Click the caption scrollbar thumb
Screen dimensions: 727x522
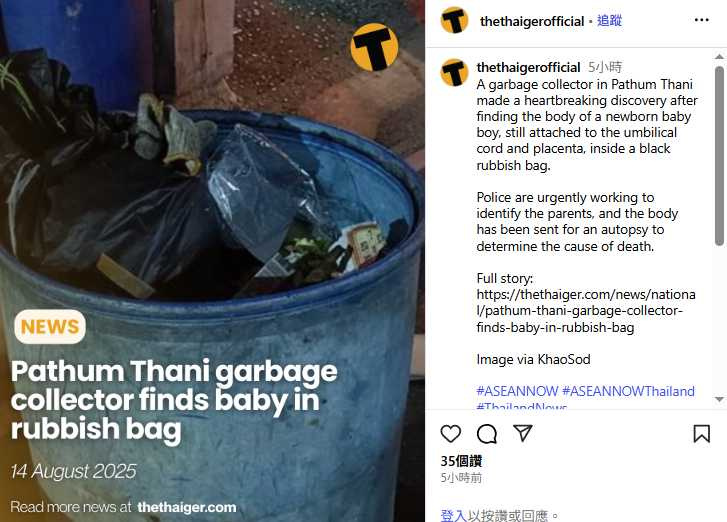719,156
